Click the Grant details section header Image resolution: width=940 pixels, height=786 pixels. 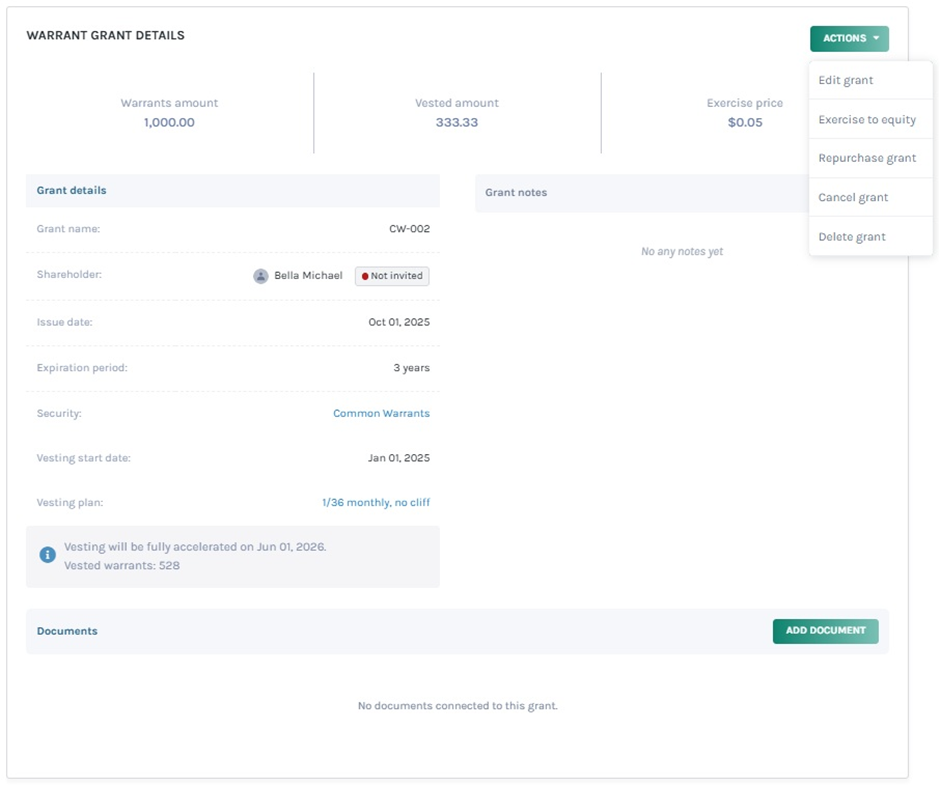[x=71, y=191]
